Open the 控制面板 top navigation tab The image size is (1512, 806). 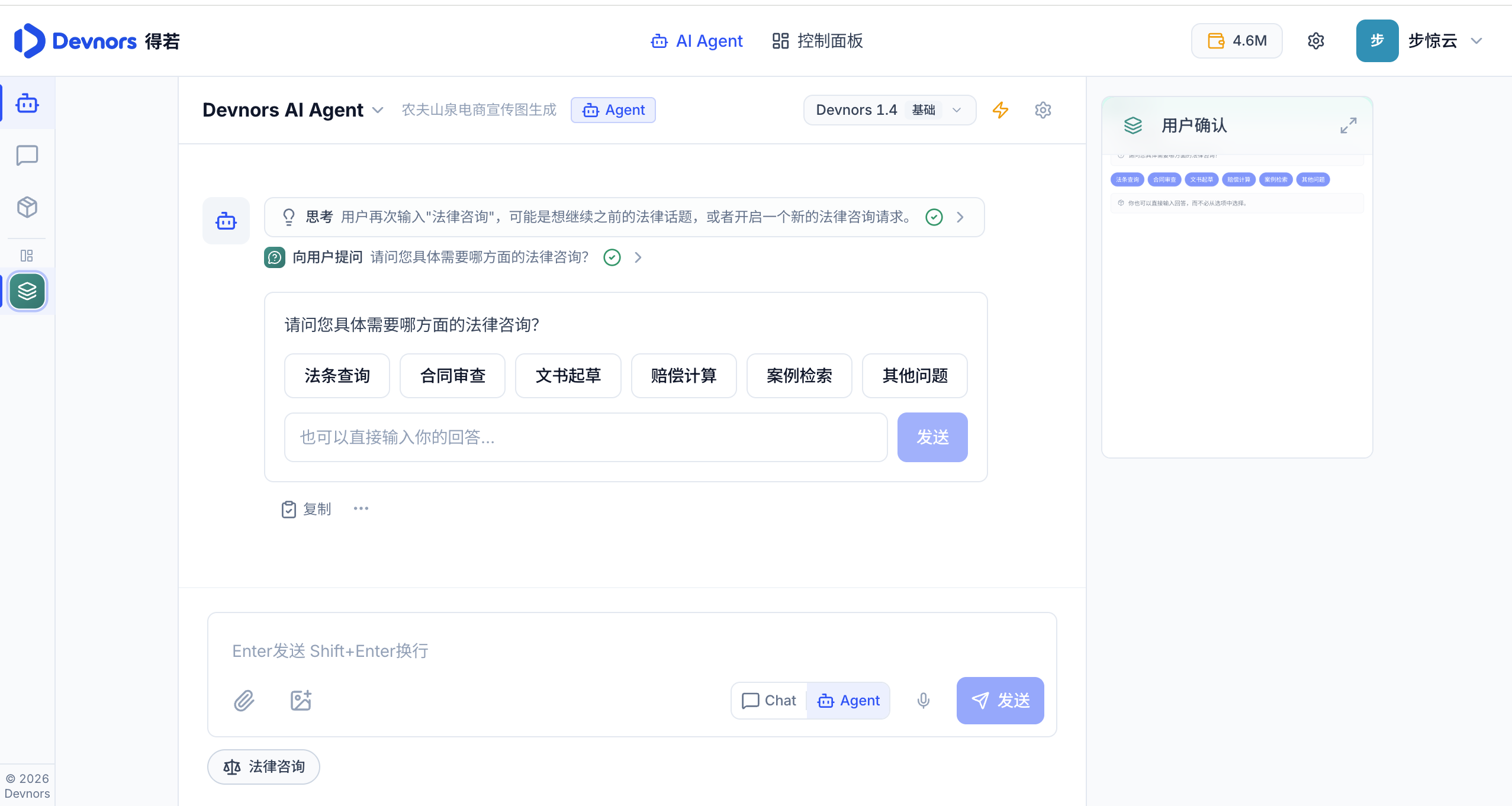click(x=818, y=41)
